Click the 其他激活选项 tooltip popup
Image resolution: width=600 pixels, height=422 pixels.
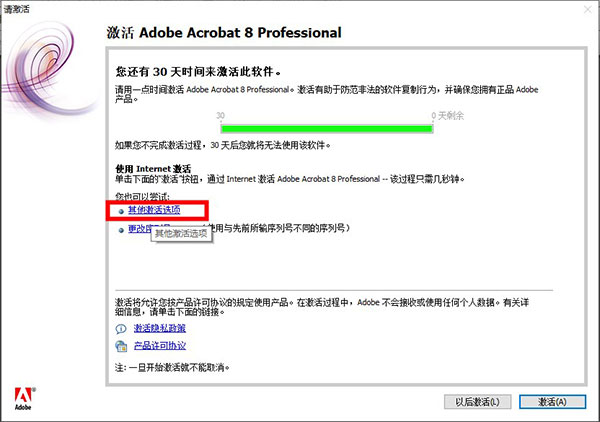[181, 233]
